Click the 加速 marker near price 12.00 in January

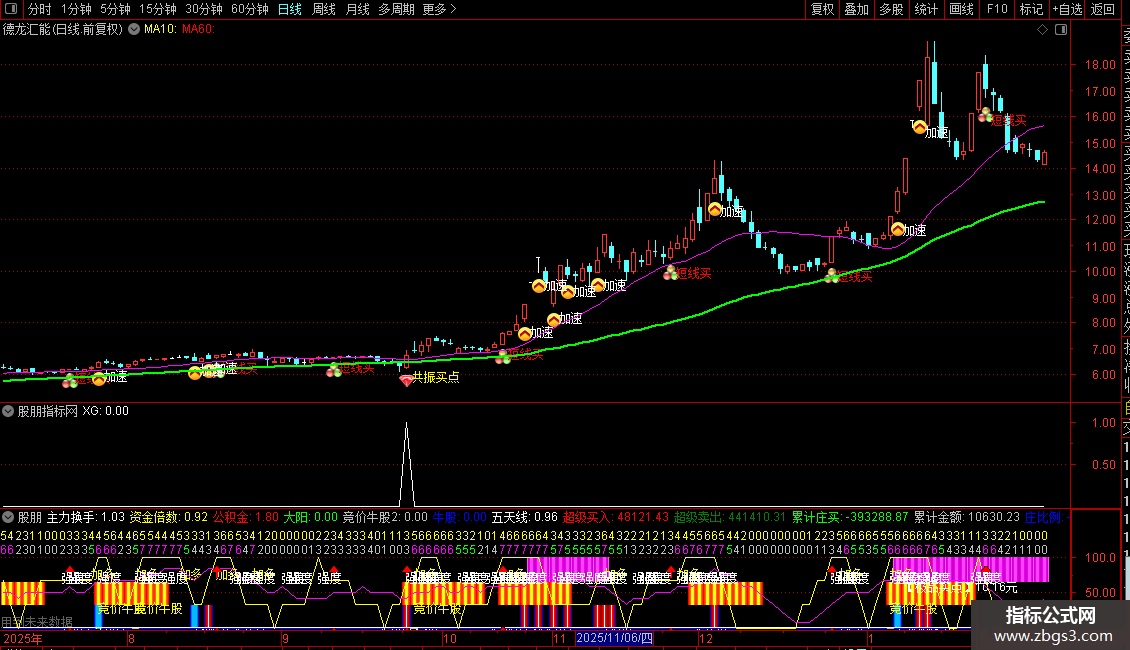(x=898, y=229)
